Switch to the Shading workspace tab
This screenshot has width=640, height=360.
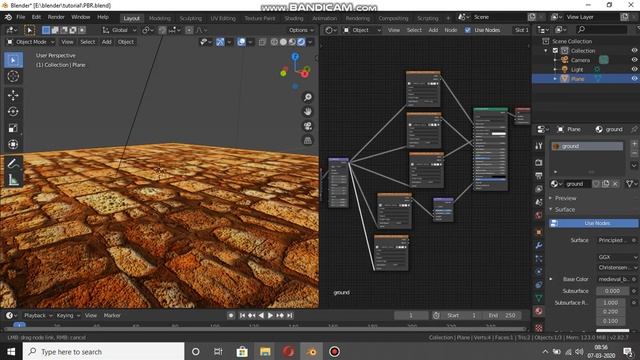click(x=294, y=18)
